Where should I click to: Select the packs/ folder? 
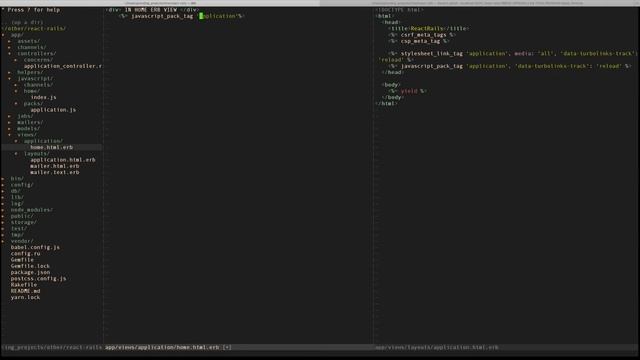(33, 104)
